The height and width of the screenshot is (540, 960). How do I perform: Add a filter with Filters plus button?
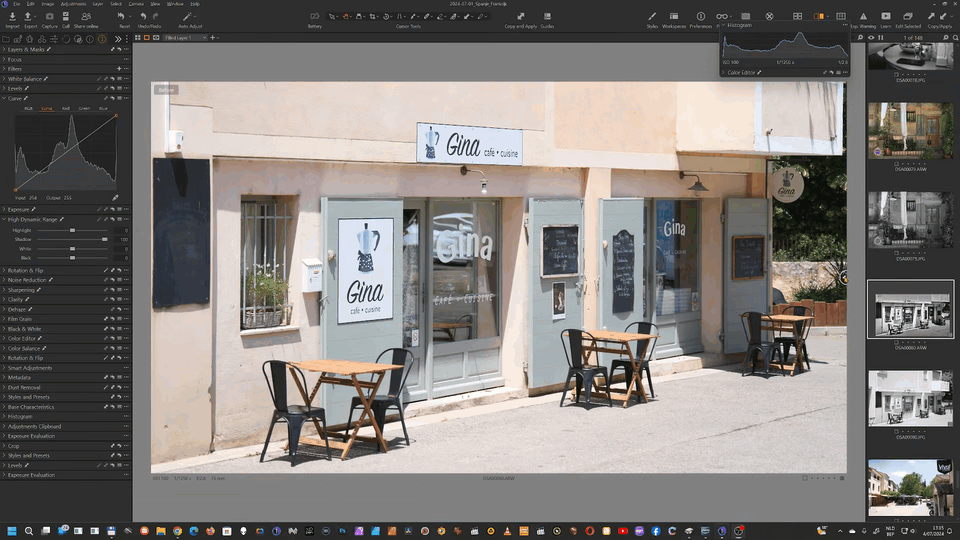(119, 69)
